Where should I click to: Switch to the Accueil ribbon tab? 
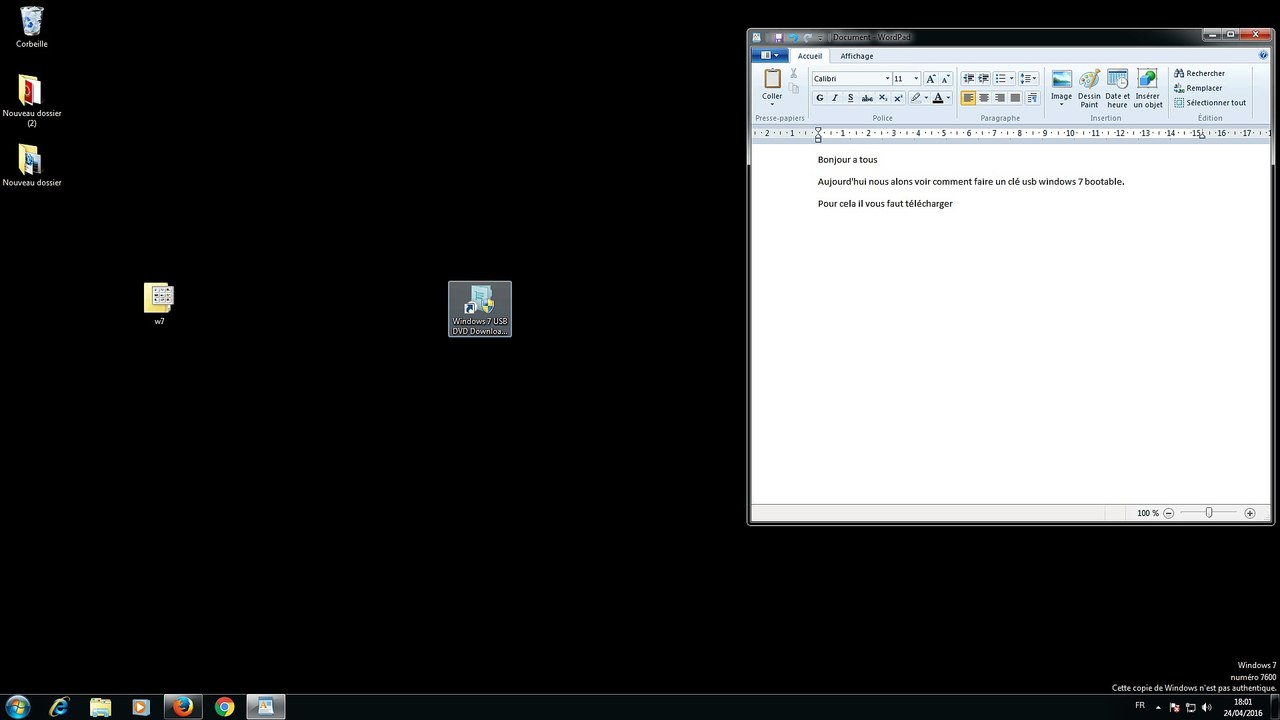(810, 56)
